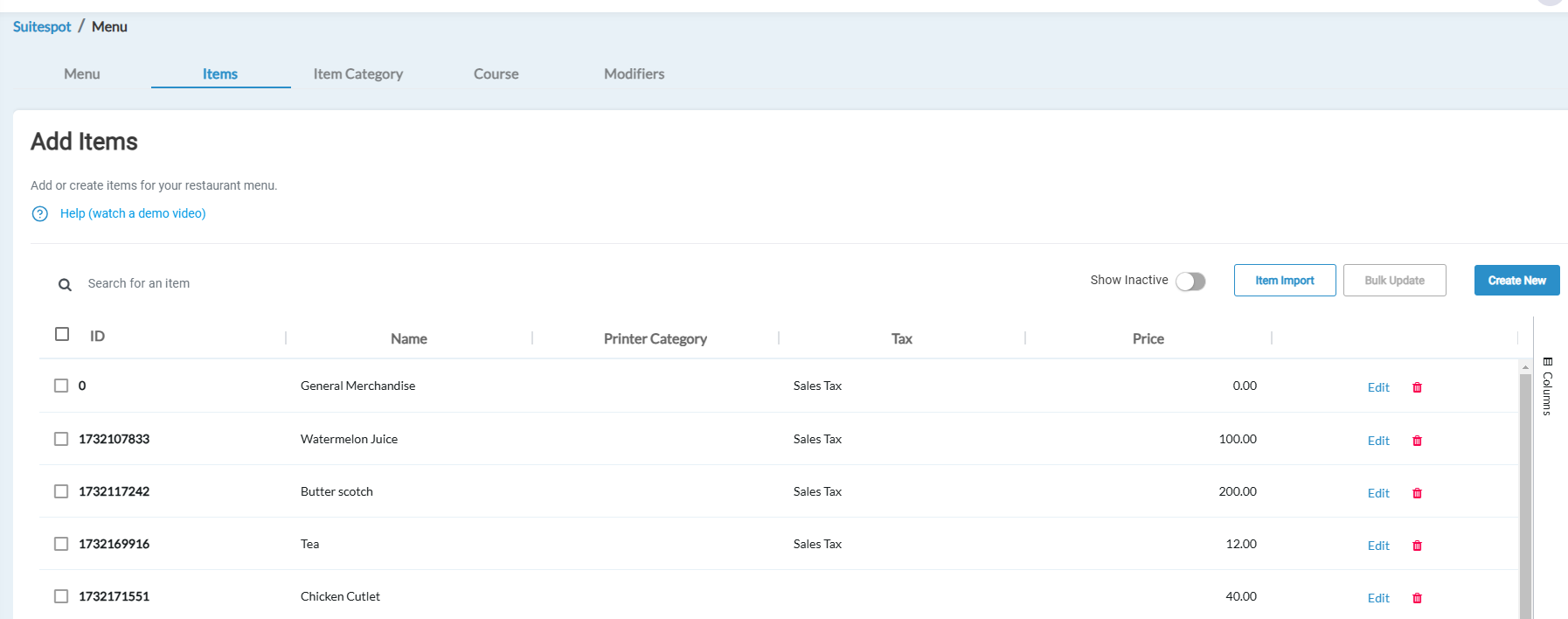Check the select-all checkbox in header

62,334
